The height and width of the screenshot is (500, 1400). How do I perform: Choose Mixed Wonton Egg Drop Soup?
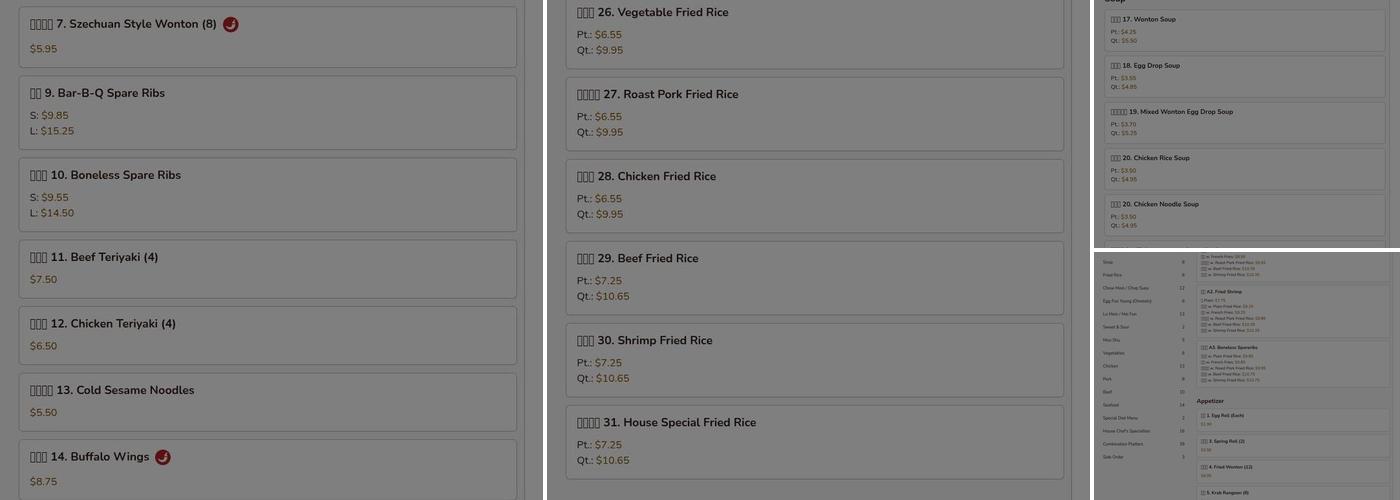click(1244, 122)
